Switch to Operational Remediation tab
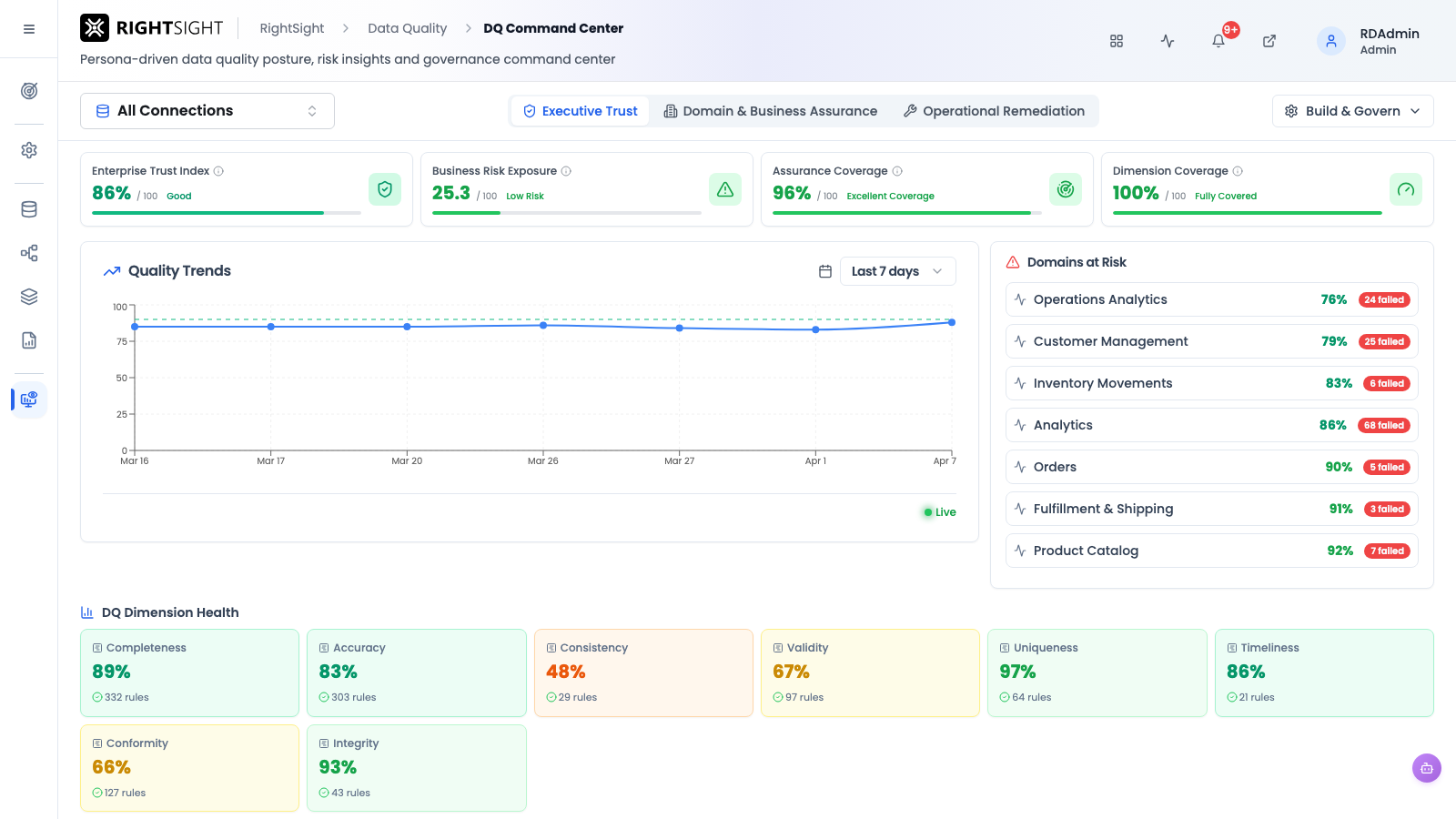The height and width of the screenshot is (819, 1456). point(994,111)
